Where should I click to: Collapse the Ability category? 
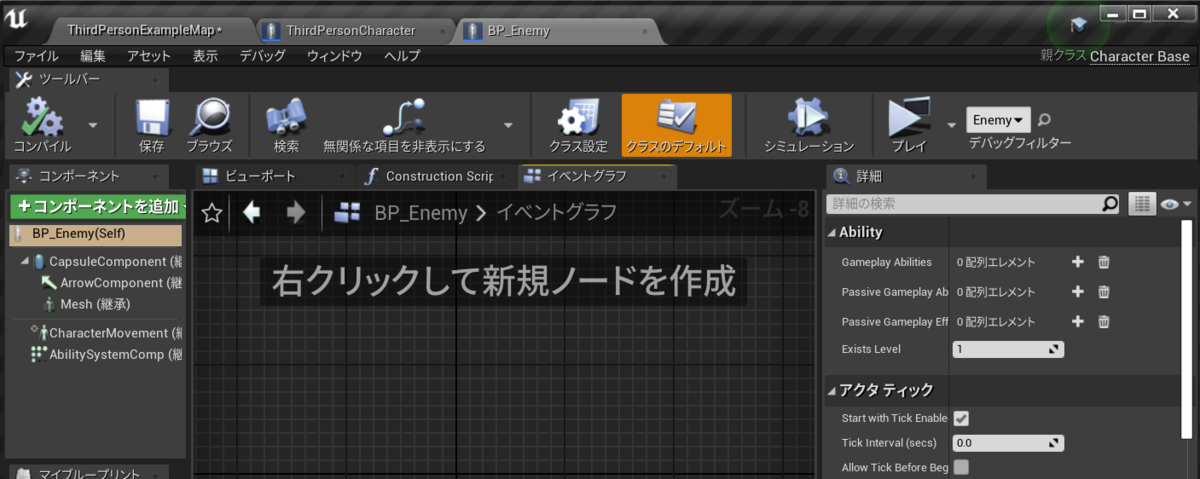832,232
